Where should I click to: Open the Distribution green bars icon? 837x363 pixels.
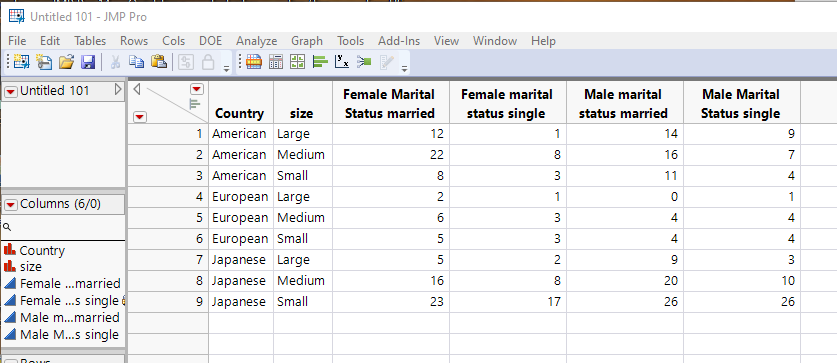pos(320,62)
